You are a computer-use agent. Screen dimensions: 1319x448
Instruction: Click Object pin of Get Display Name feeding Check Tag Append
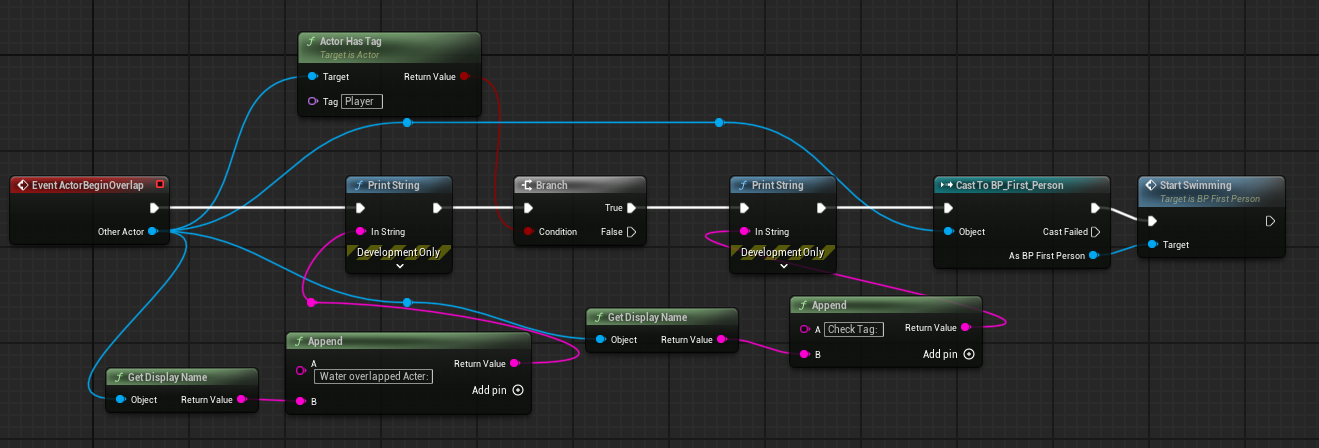pos(600,340)
